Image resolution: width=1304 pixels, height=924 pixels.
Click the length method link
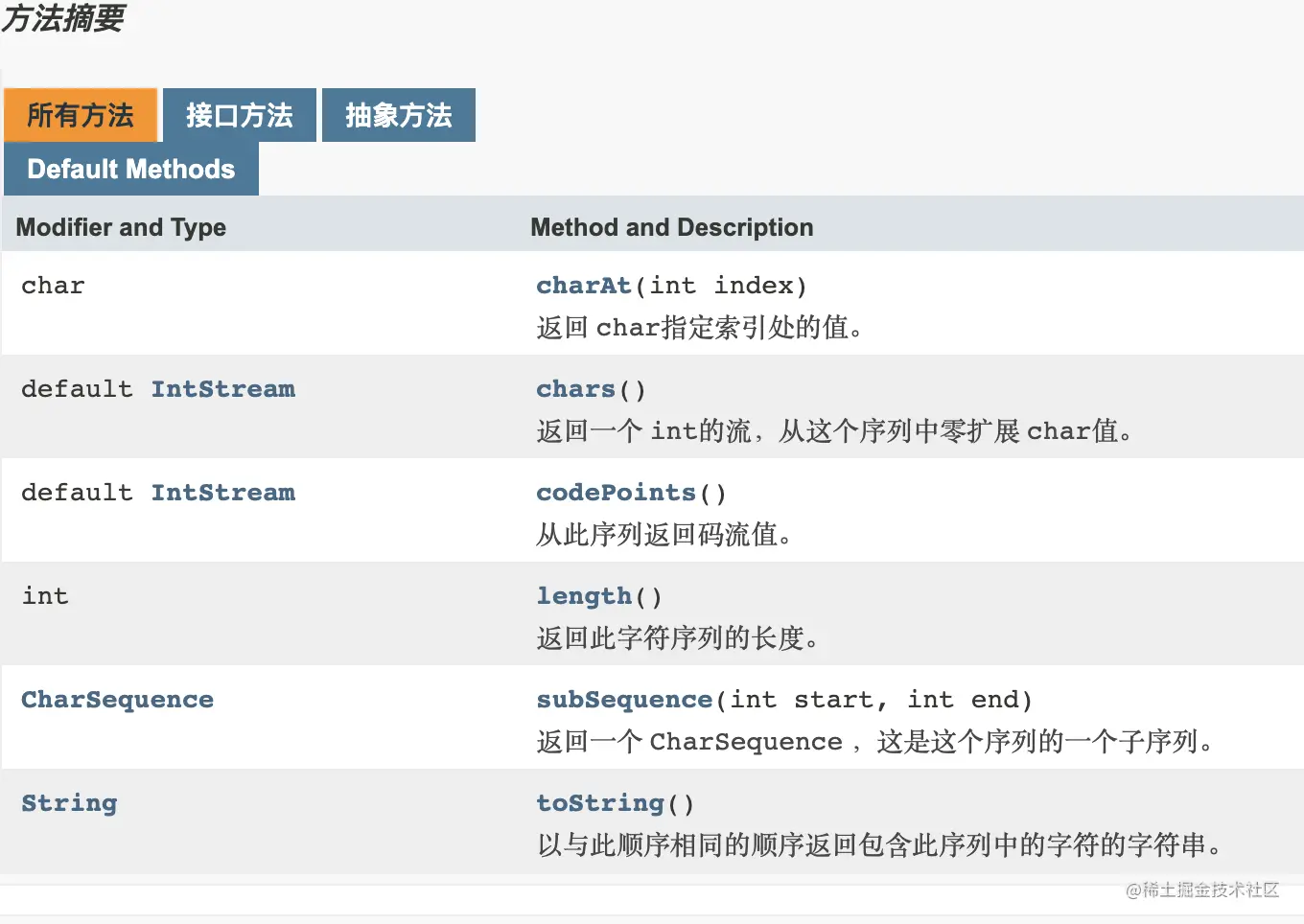584,596
